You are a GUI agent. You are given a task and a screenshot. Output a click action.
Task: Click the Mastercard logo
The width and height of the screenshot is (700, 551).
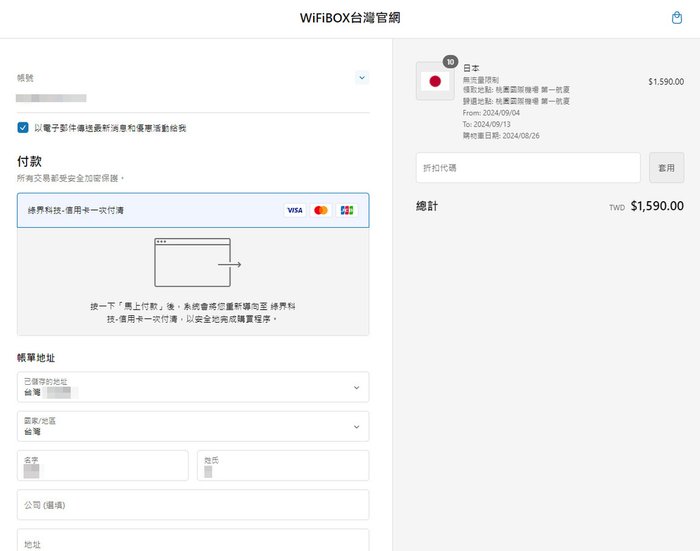pos(321,210)
